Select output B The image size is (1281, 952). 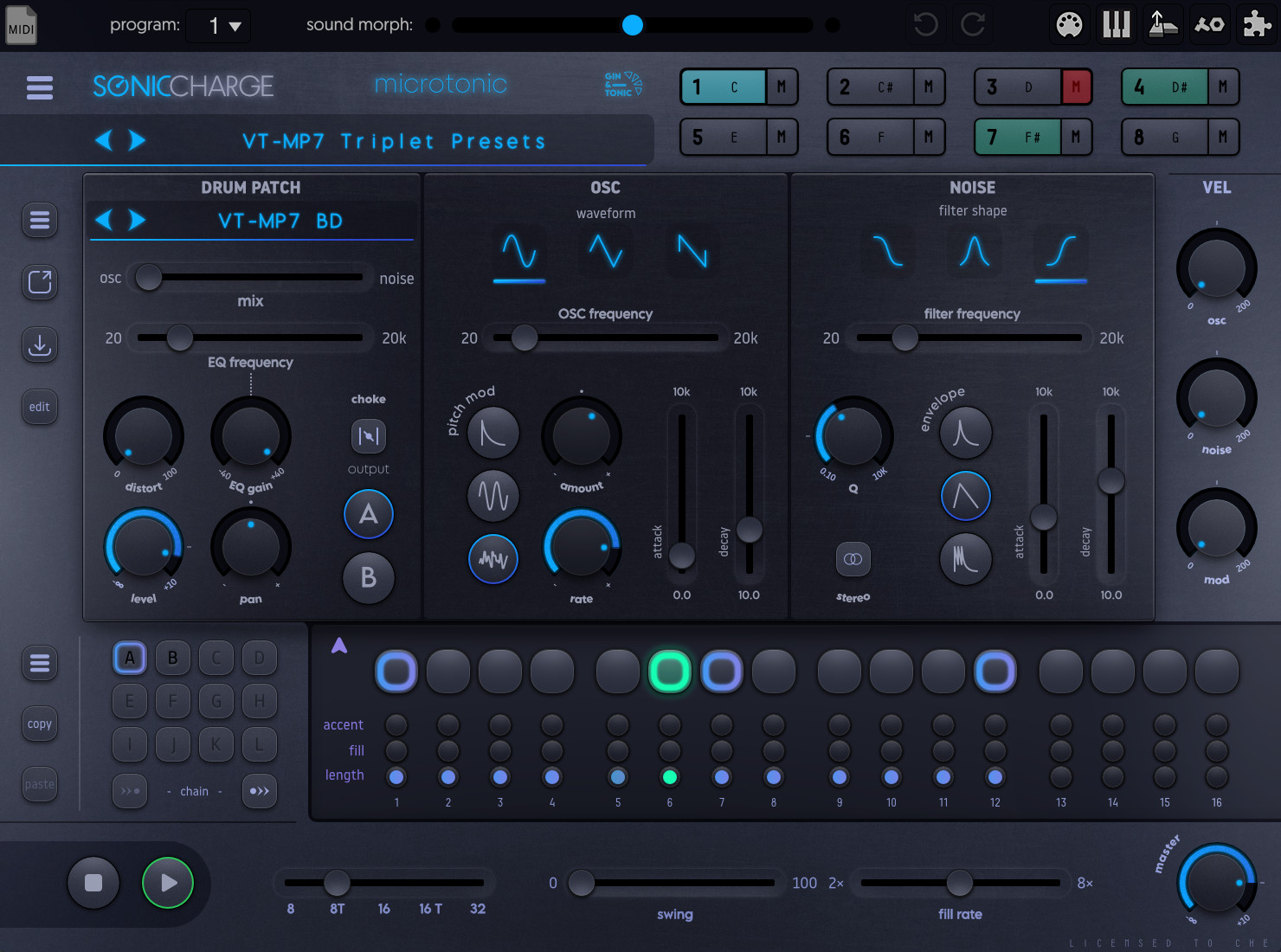click(x=369, y=577)
